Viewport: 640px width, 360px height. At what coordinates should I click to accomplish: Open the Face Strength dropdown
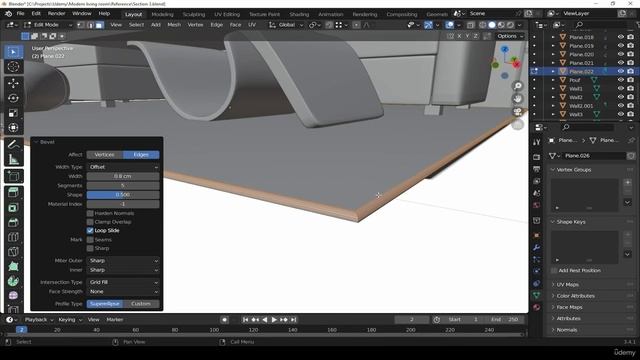pos(123,291)
